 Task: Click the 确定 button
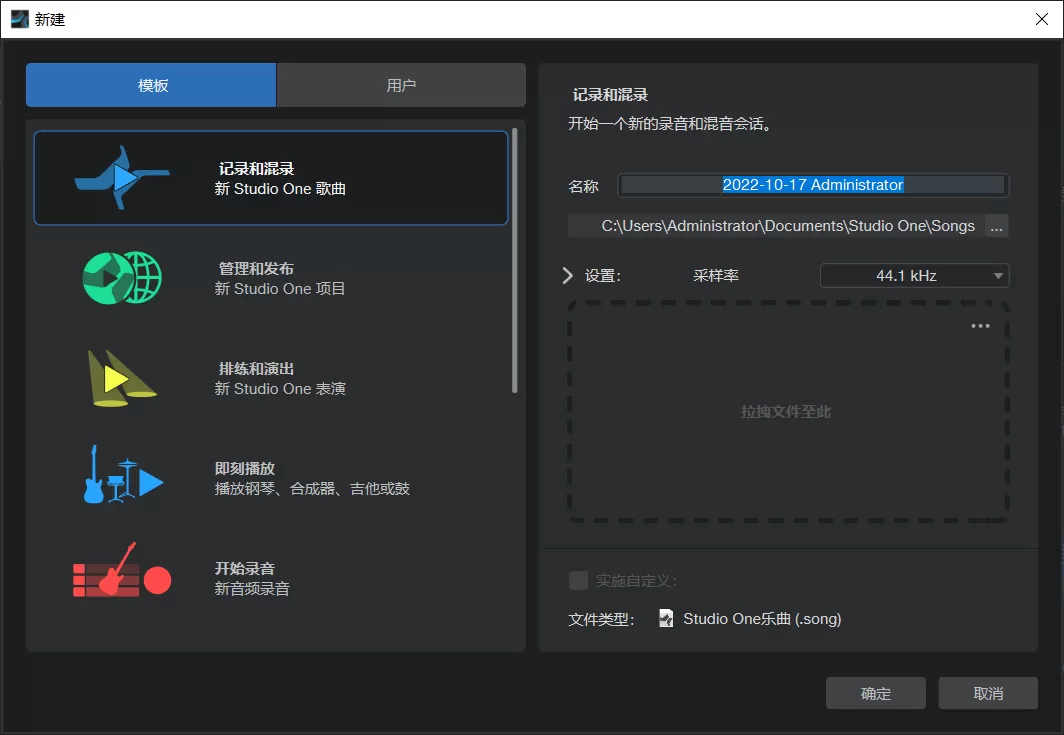(875, 693)
